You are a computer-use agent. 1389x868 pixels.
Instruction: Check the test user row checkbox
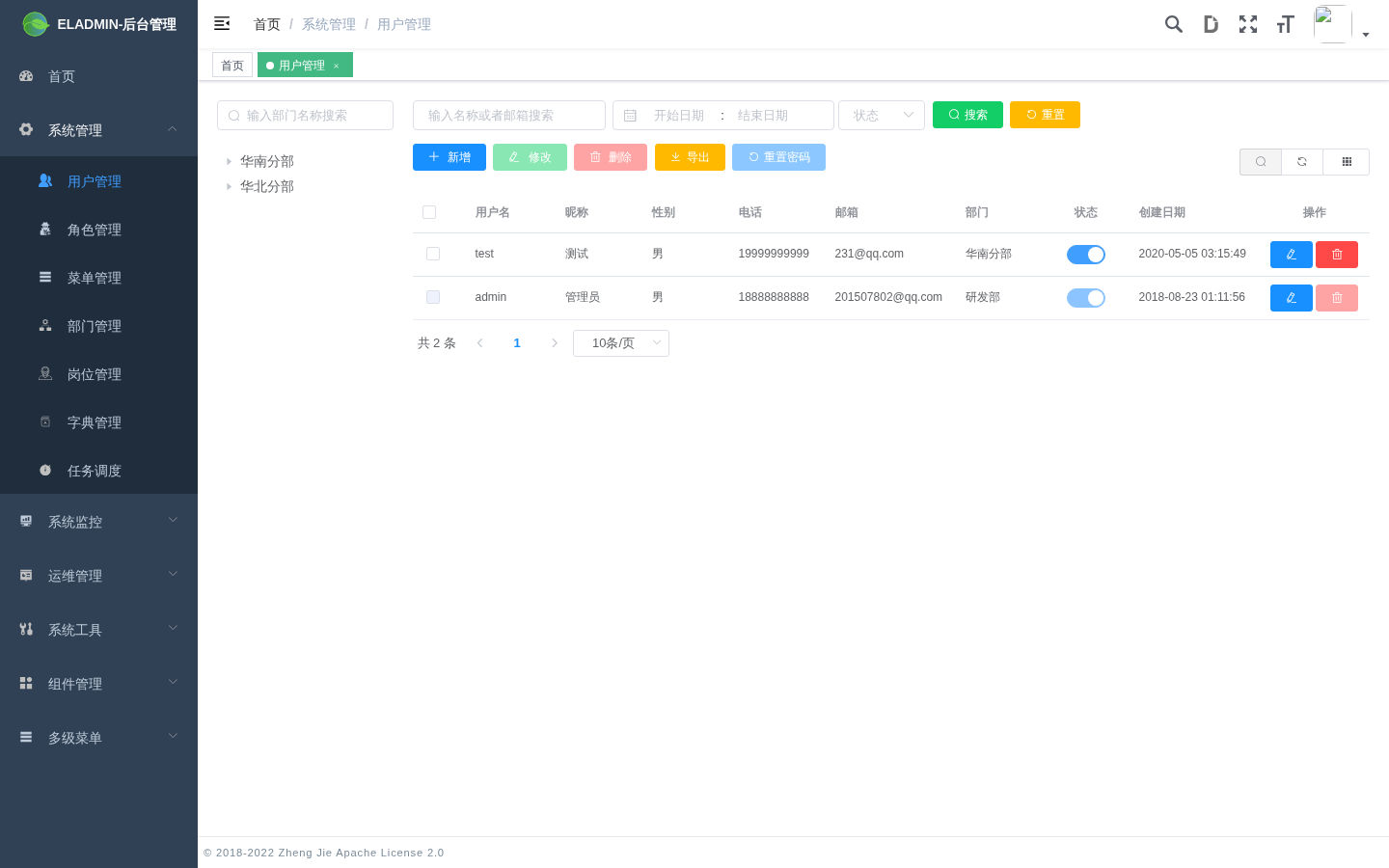coord(433,254)
